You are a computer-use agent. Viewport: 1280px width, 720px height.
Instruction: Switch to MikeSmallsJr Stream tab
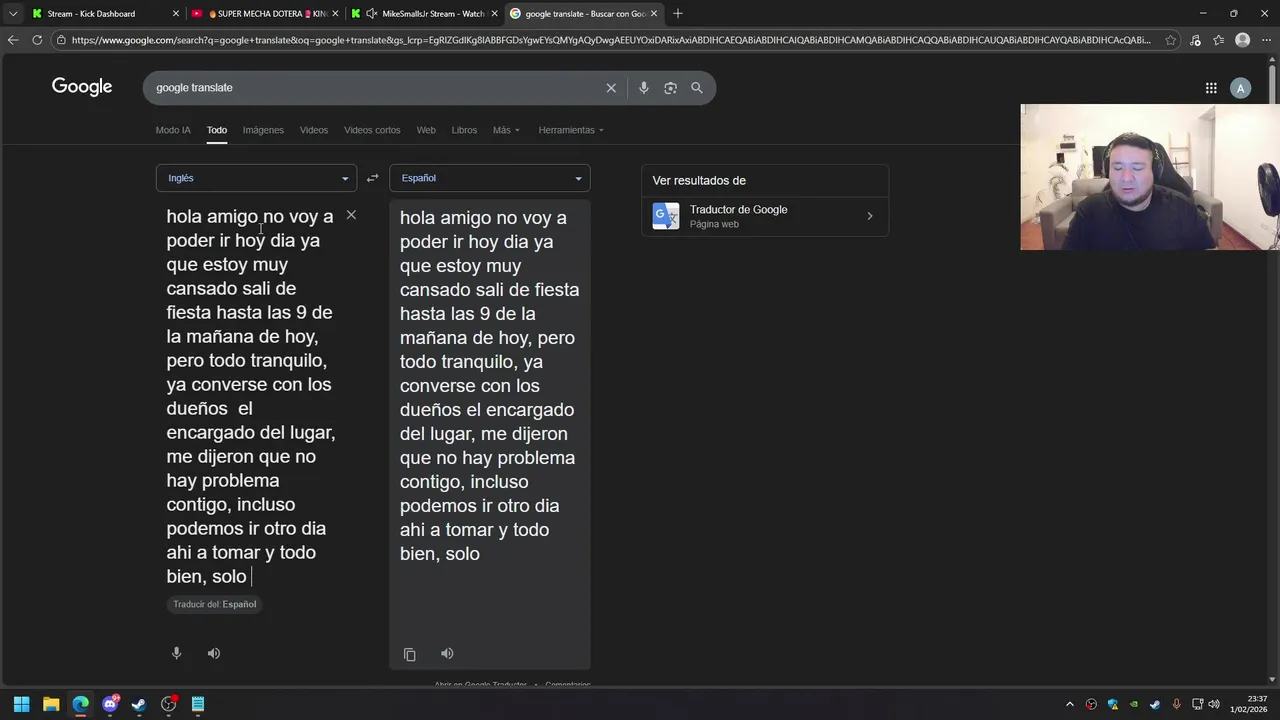click(424, 14)
